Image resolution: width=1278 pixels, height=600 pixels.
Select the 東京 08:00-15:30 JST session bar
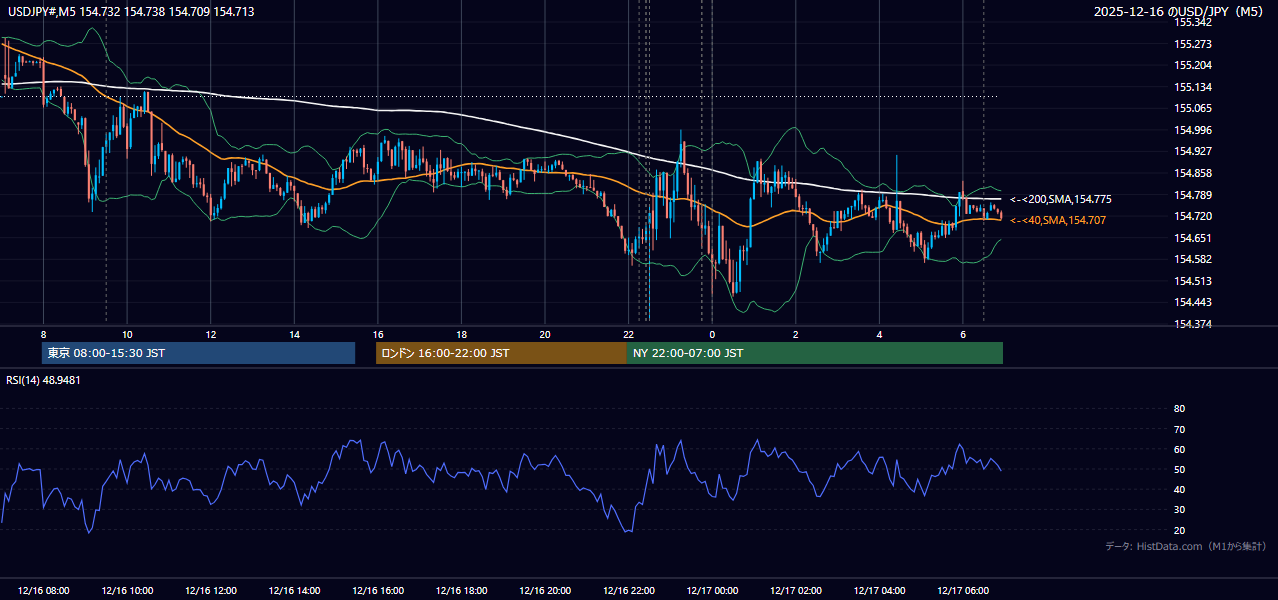(199, 353)
